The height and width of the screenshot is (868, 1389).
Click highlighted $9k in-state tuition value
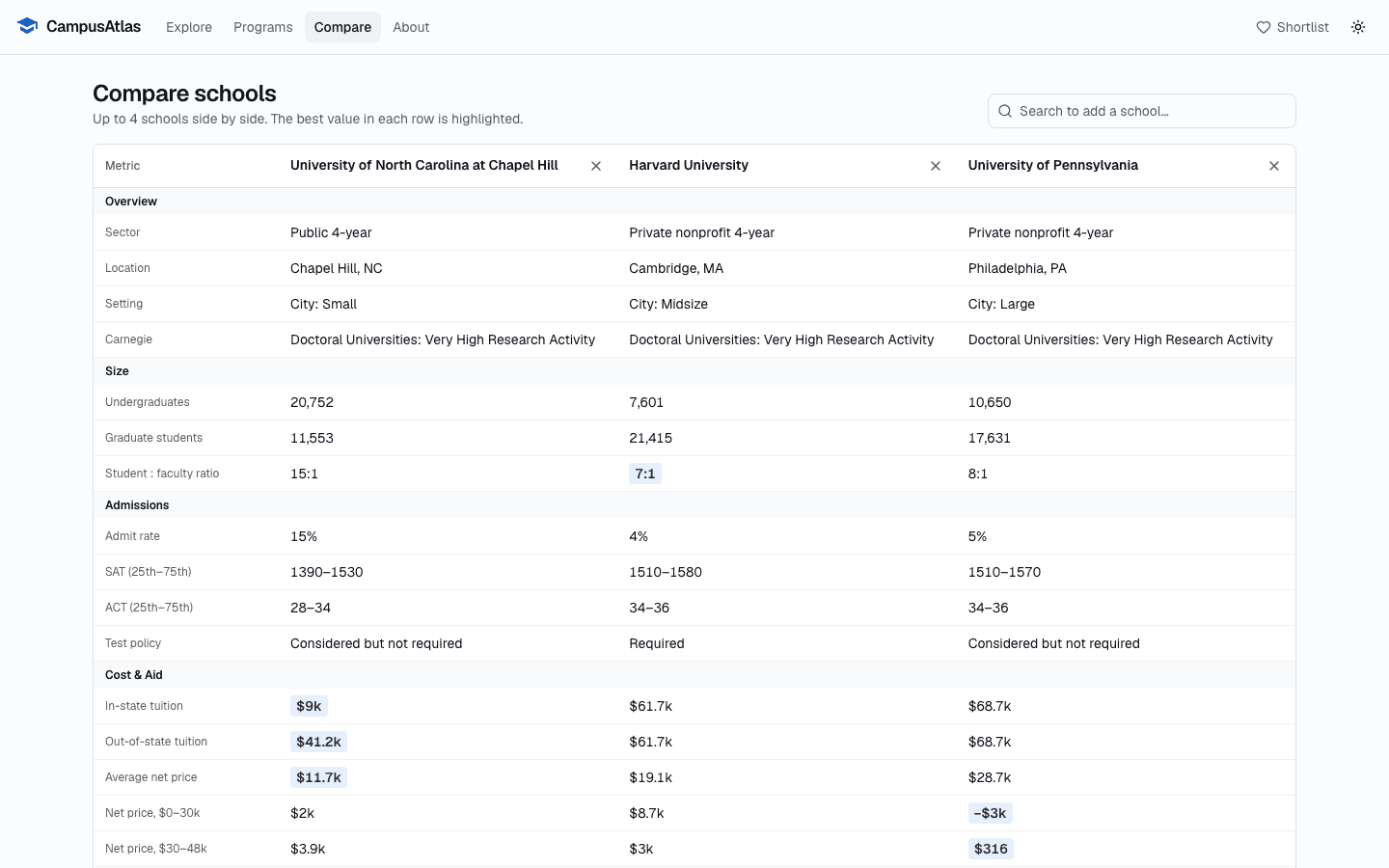[x=309, y=706]
